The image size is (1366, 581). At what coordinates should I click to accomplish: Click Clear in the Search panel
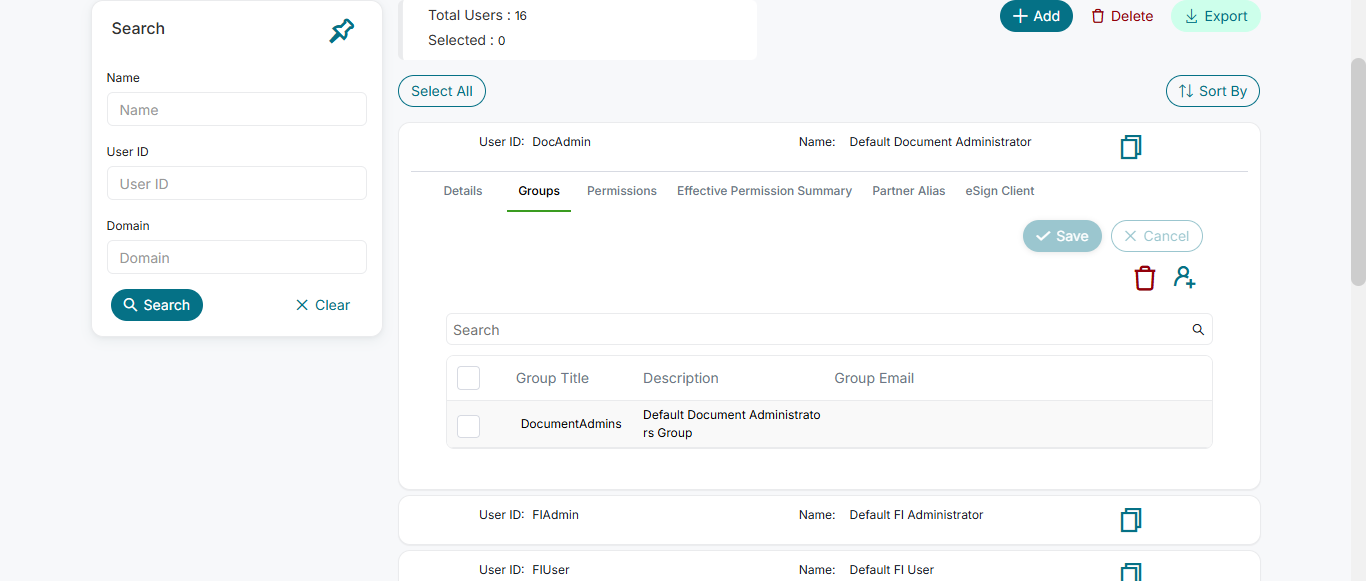pos(322,305)
